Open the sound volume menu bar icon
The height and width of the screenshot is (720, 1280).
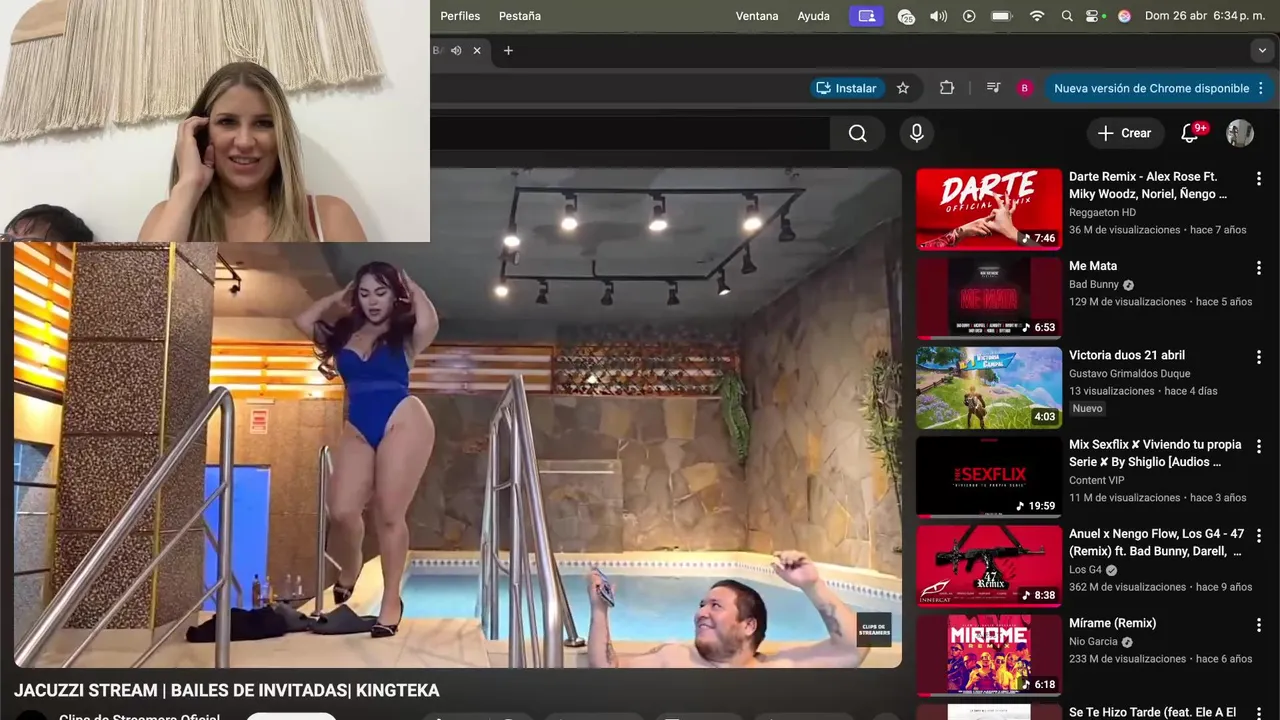937,16
